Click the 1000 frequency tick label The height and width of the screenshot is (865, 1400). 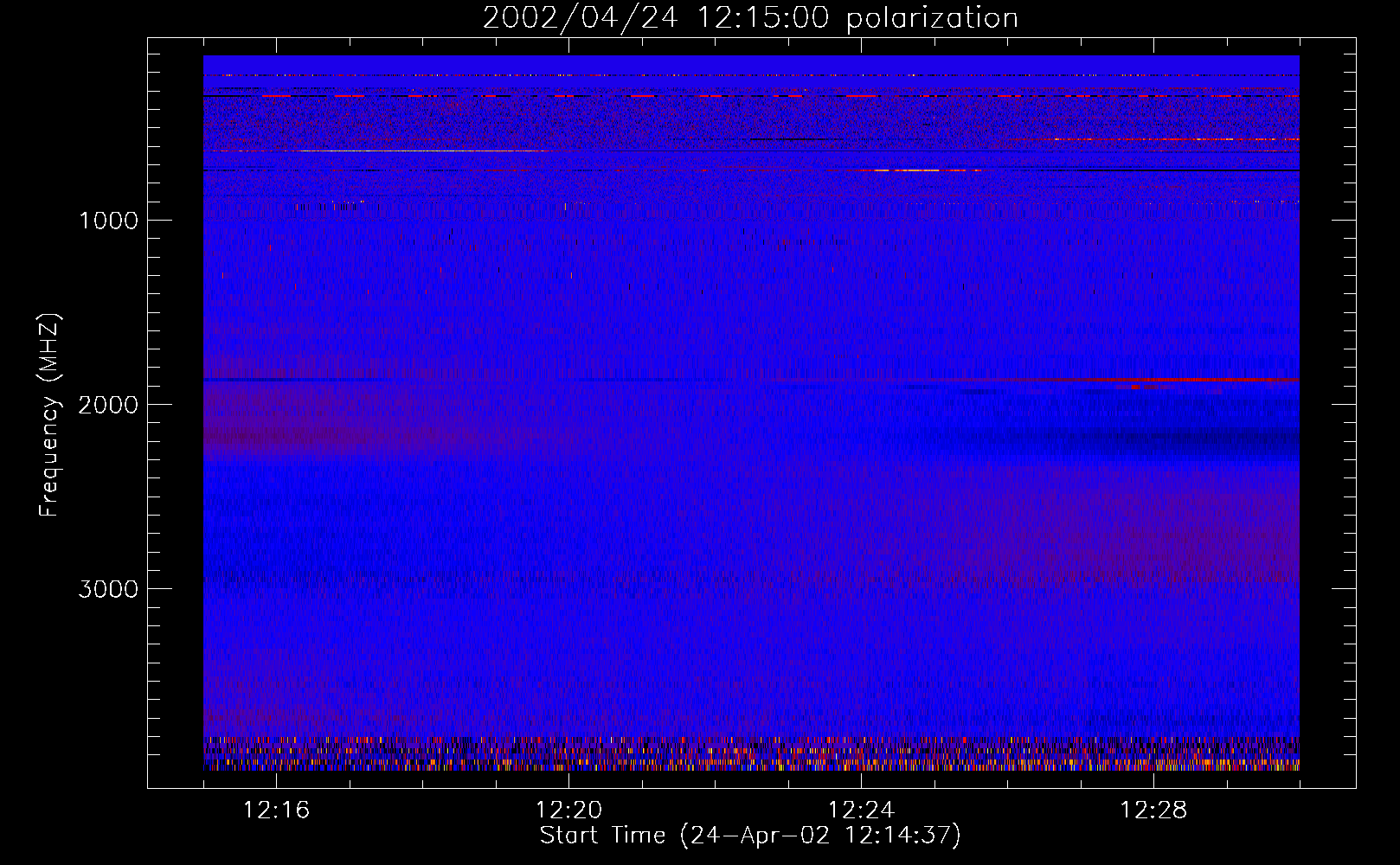(108, 221)
